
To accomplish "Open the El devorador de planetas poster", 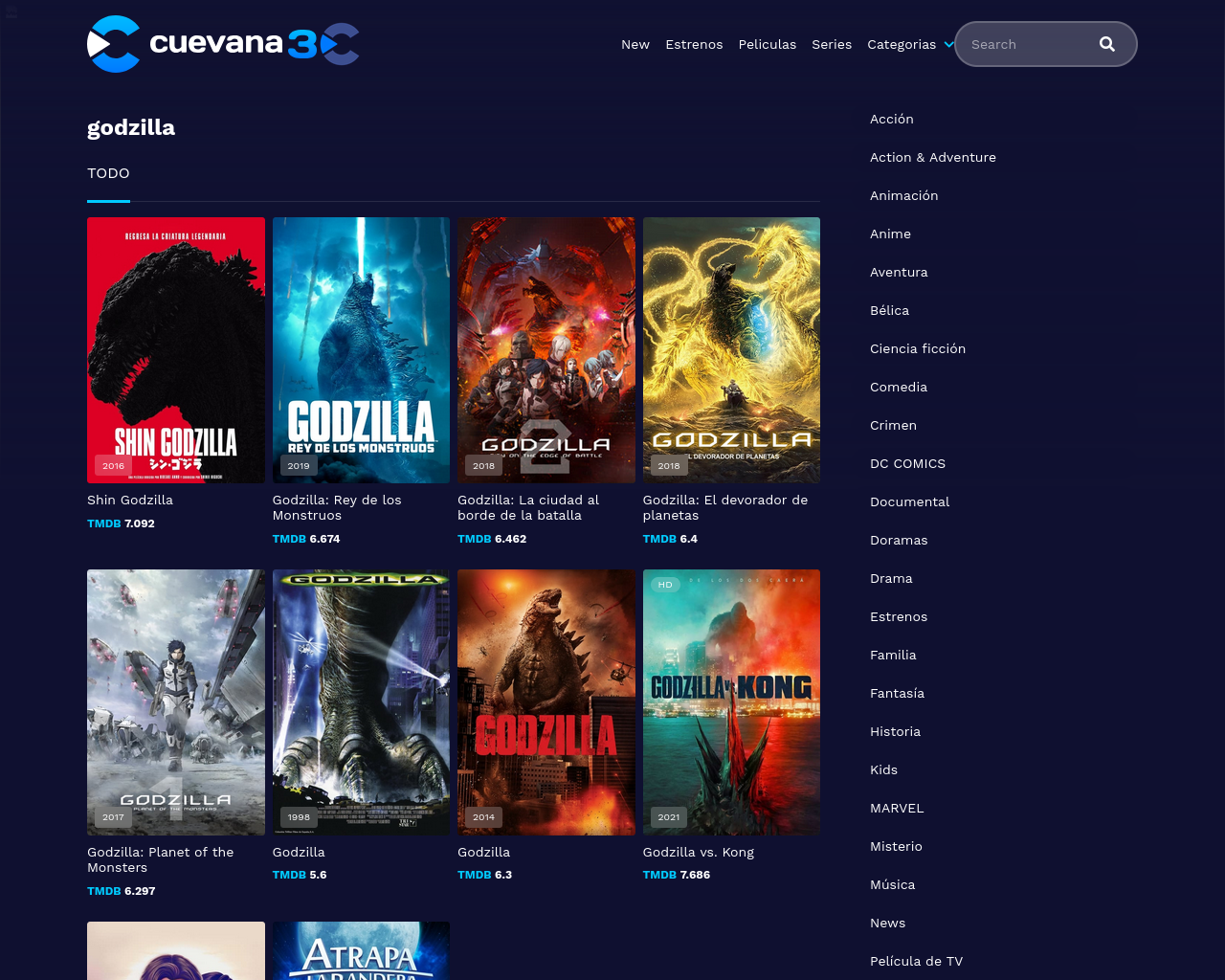I will point(731,350).
